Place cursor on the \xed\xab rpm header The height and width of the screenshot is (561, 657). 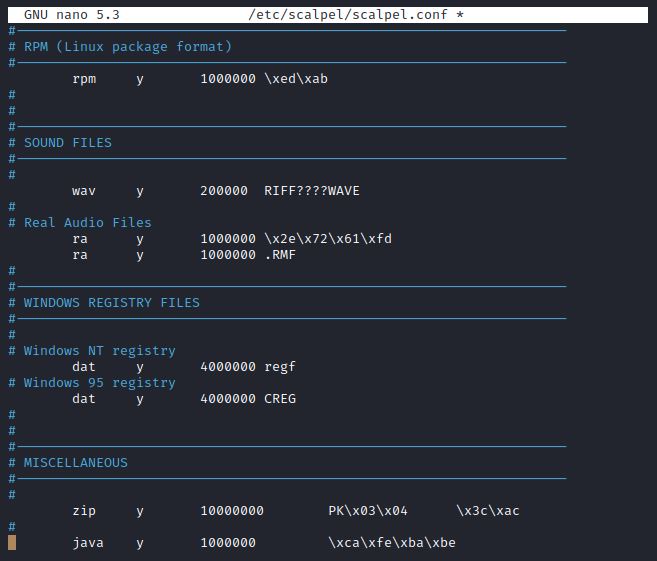click(x=295, y=79)
